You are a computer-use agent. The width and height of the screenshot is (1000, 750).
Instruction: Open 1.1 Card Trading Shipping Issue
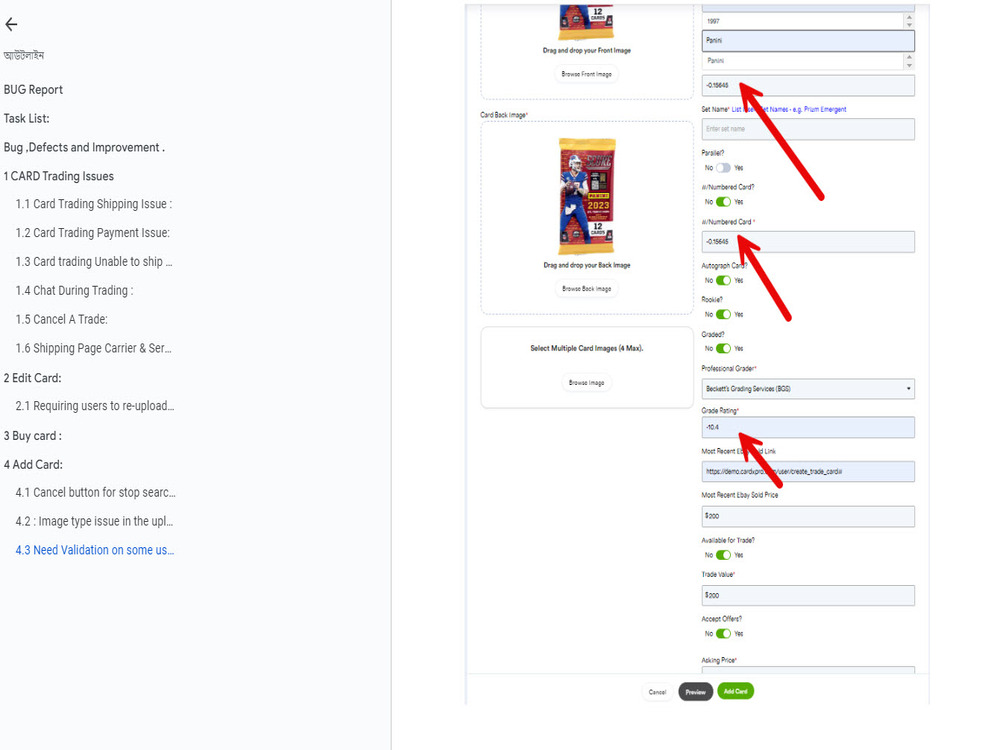(94, 204)
